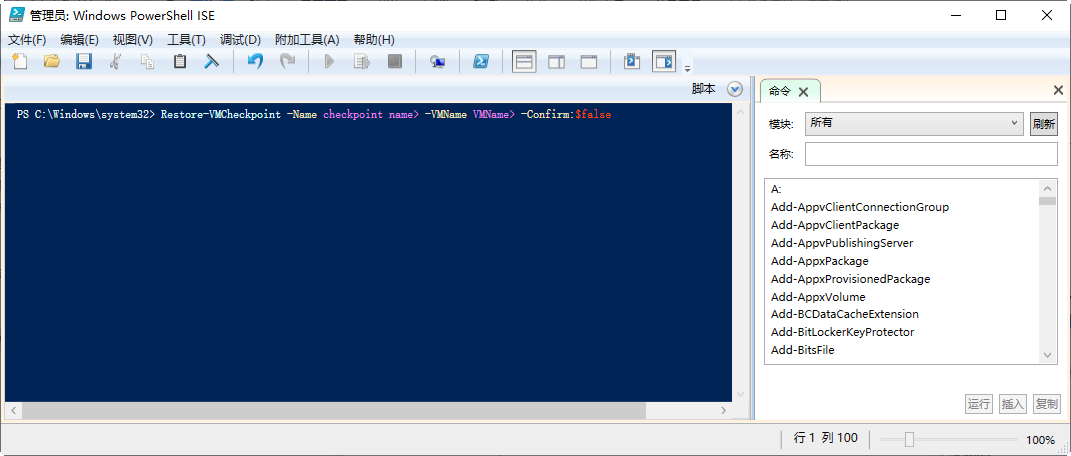
Task: Open the 调试(D) menu
Action: 240,40
